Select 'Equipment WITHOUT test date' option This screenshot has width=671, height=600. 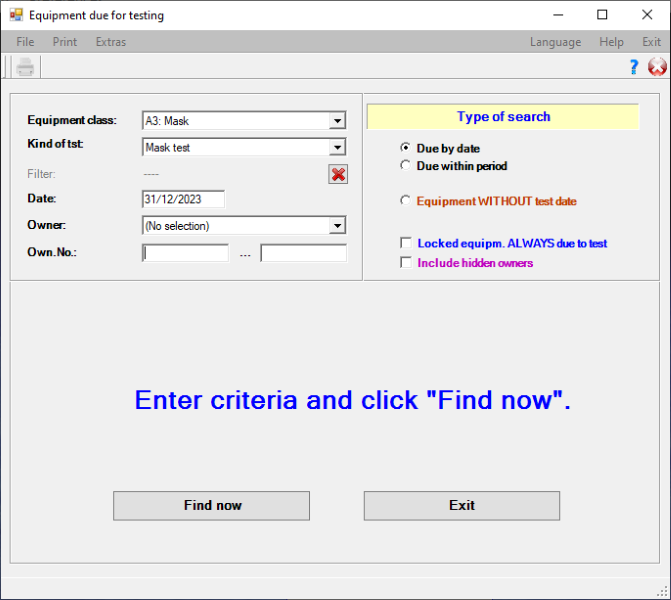click(405, 201)
